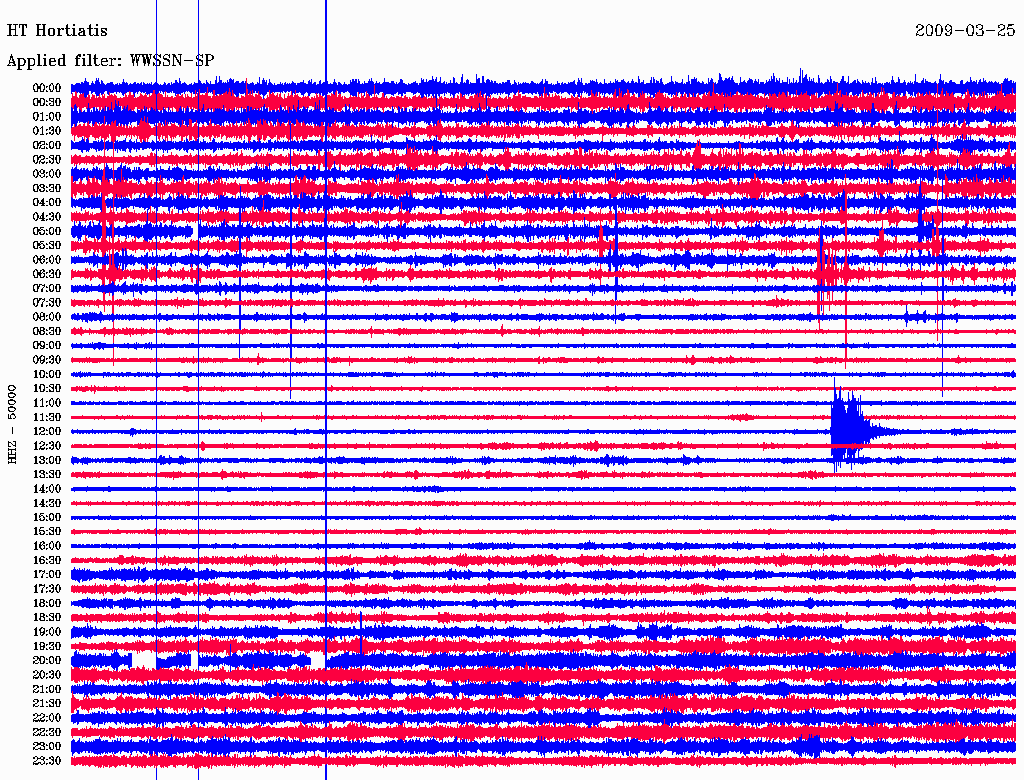Image resolution: width=1024 pixels, height=780 pixels.
Task: Select the 22:00 time label
Action: pyautogui.click(x=47, y=718)
